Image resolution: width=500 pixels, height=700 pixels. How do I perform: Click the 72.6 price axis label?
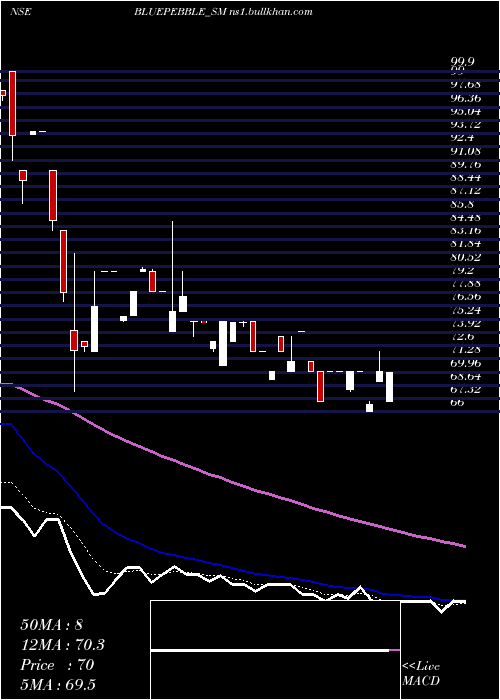point(462,336)
